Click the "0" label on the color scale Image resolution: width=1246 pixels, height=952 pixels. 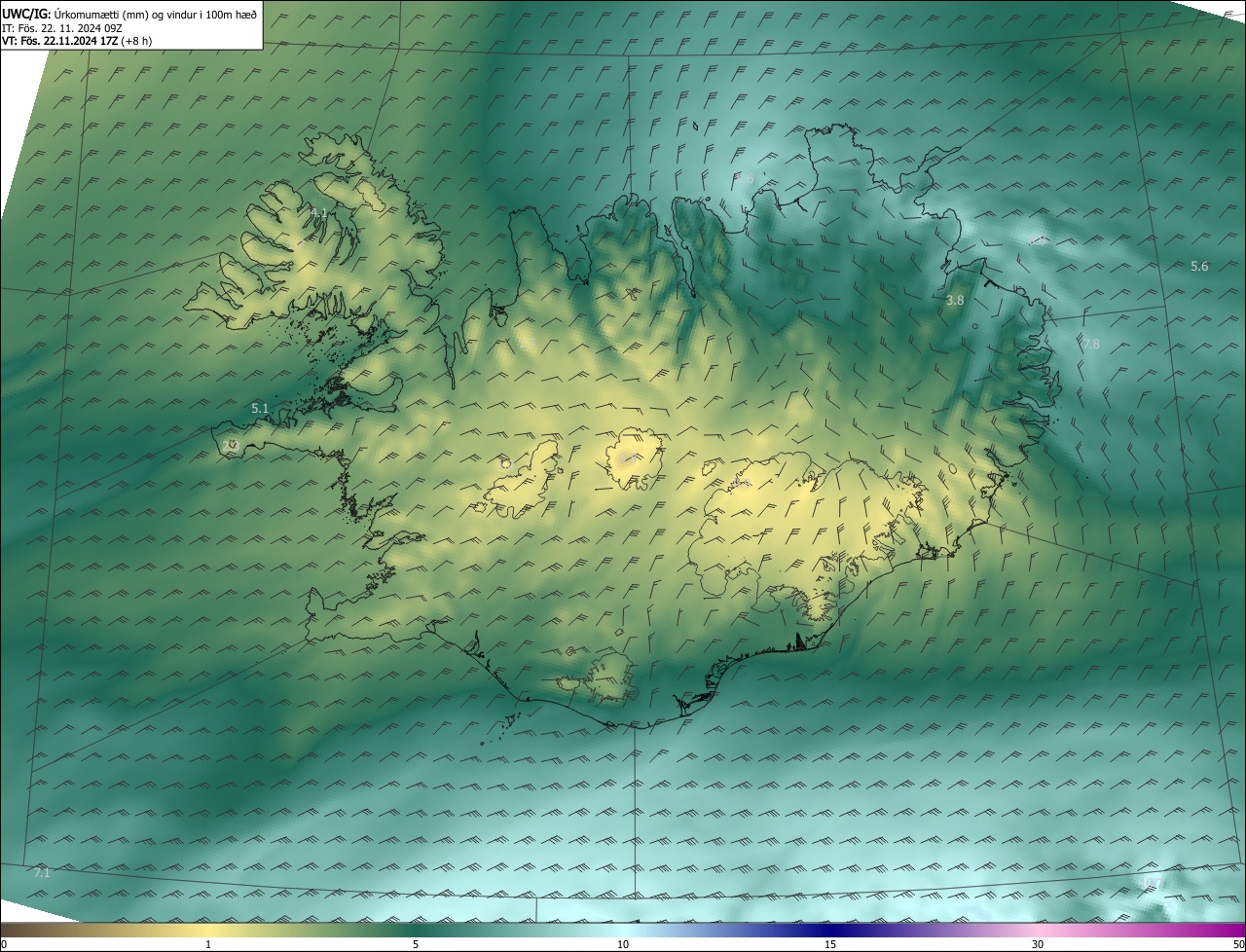click(4, 944)
